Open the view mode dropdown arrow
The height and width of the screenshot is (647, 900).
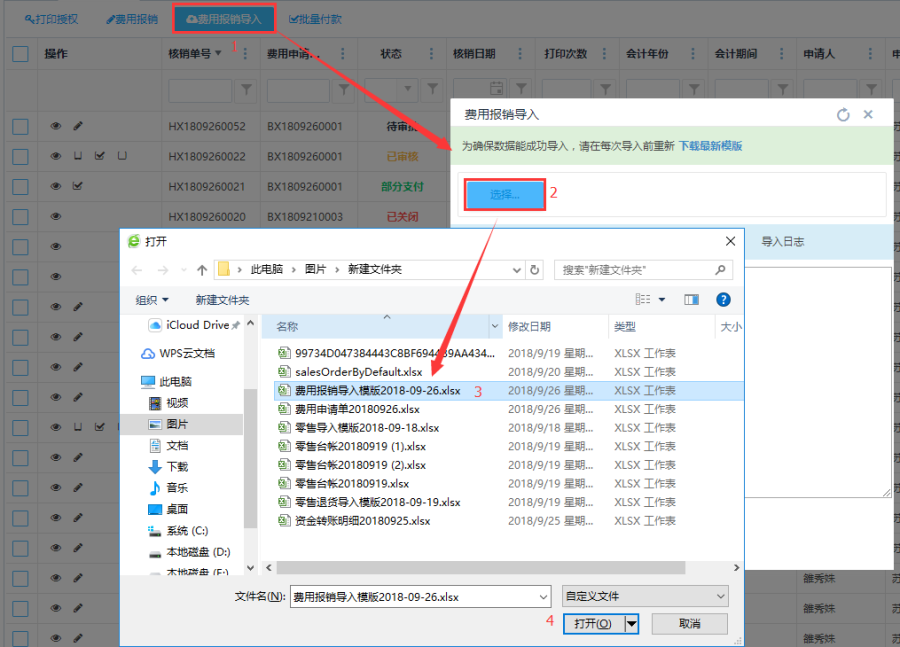click(662, 299)
